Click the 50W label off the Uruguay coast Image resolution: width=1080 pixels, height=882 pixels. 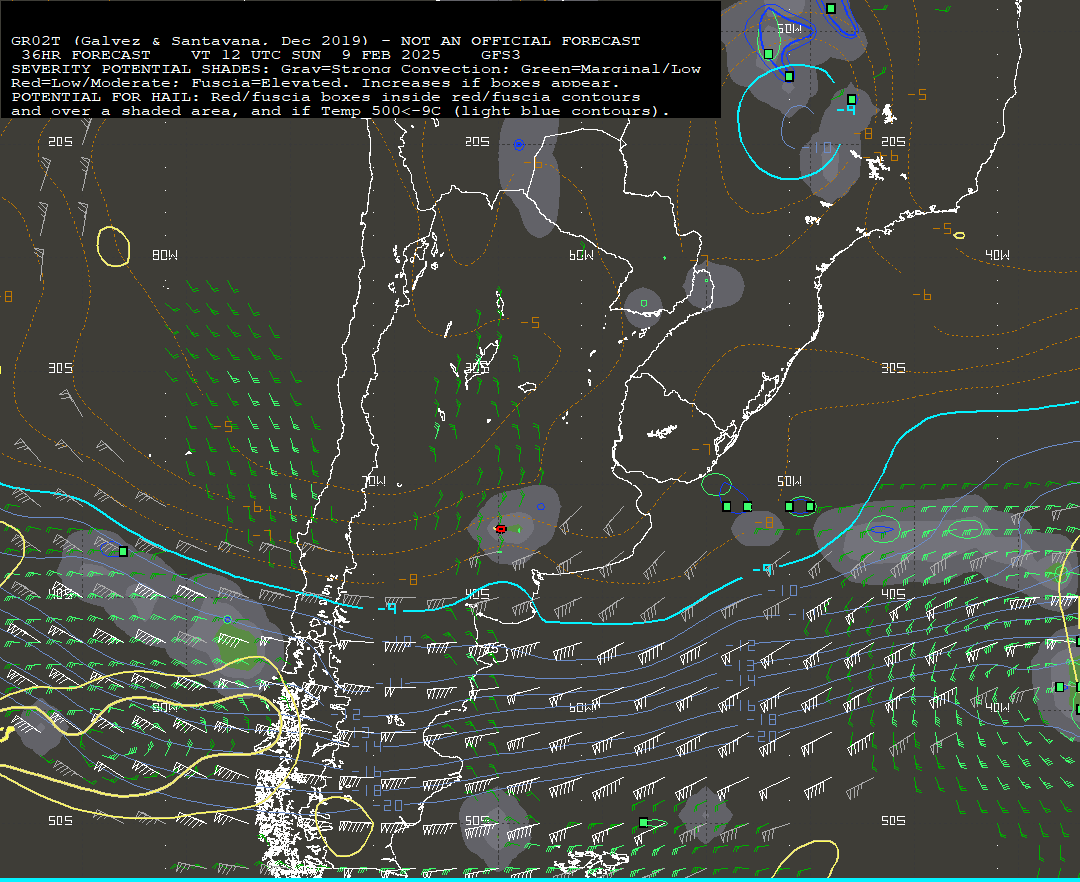click(789, 481)
